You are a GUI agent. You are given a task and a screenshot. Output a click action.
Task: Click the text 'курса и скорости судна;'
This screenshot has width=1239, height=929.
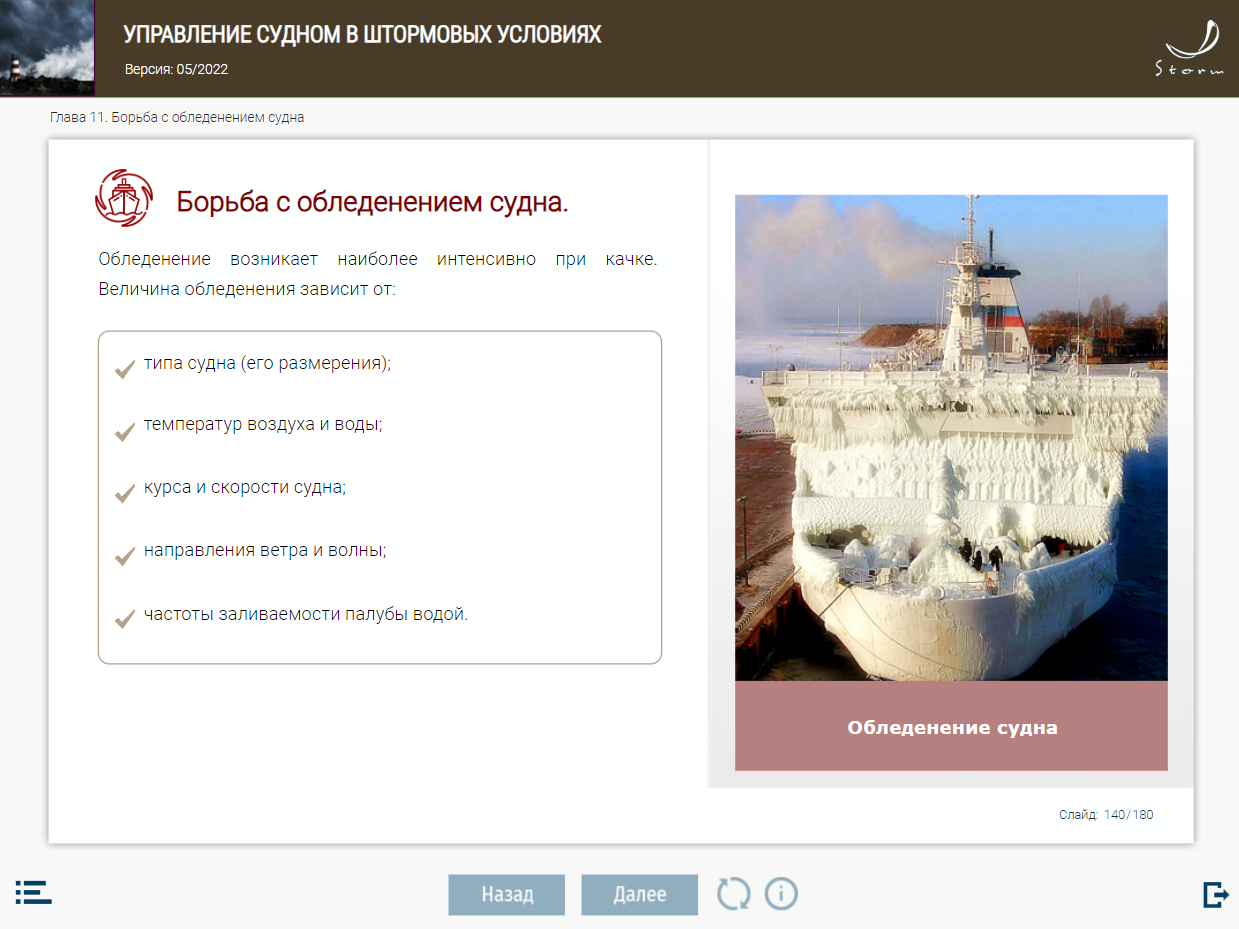click(x=244, y=488)
